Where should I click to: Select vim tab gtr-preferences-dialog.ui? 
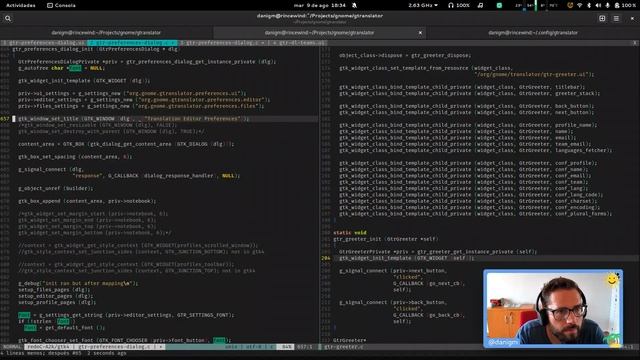(x=44, y=42)
